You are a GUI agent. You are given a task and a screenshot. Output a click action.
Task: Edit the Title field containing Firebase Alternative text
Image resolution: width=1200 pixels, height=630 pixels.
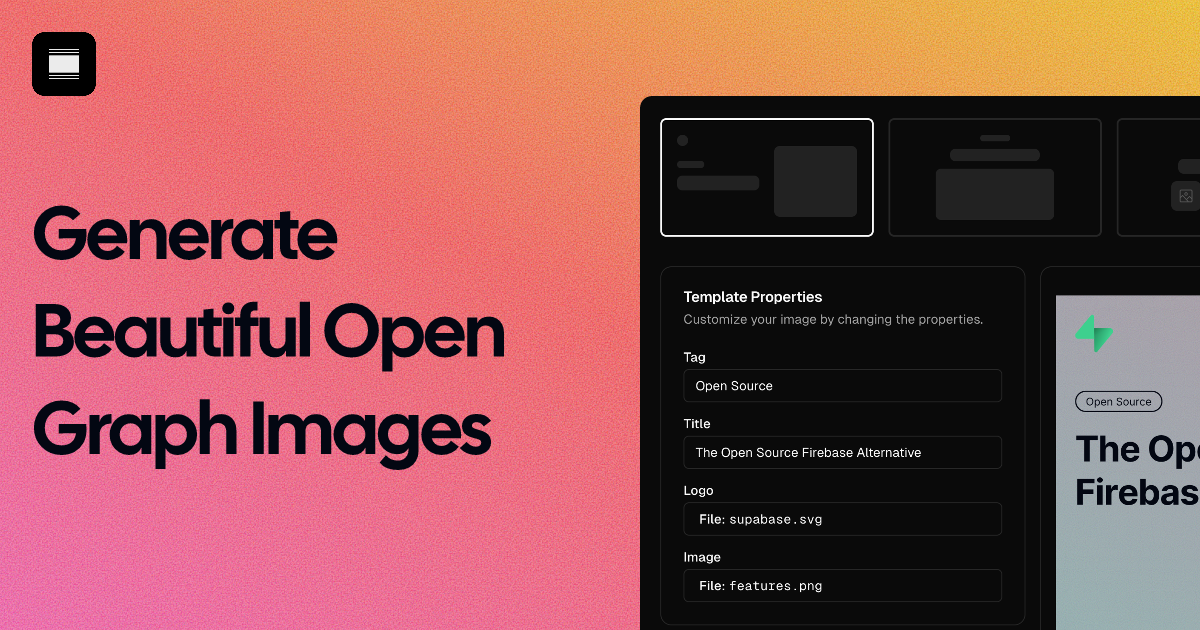pyautogui.click(x=842, y=452)
